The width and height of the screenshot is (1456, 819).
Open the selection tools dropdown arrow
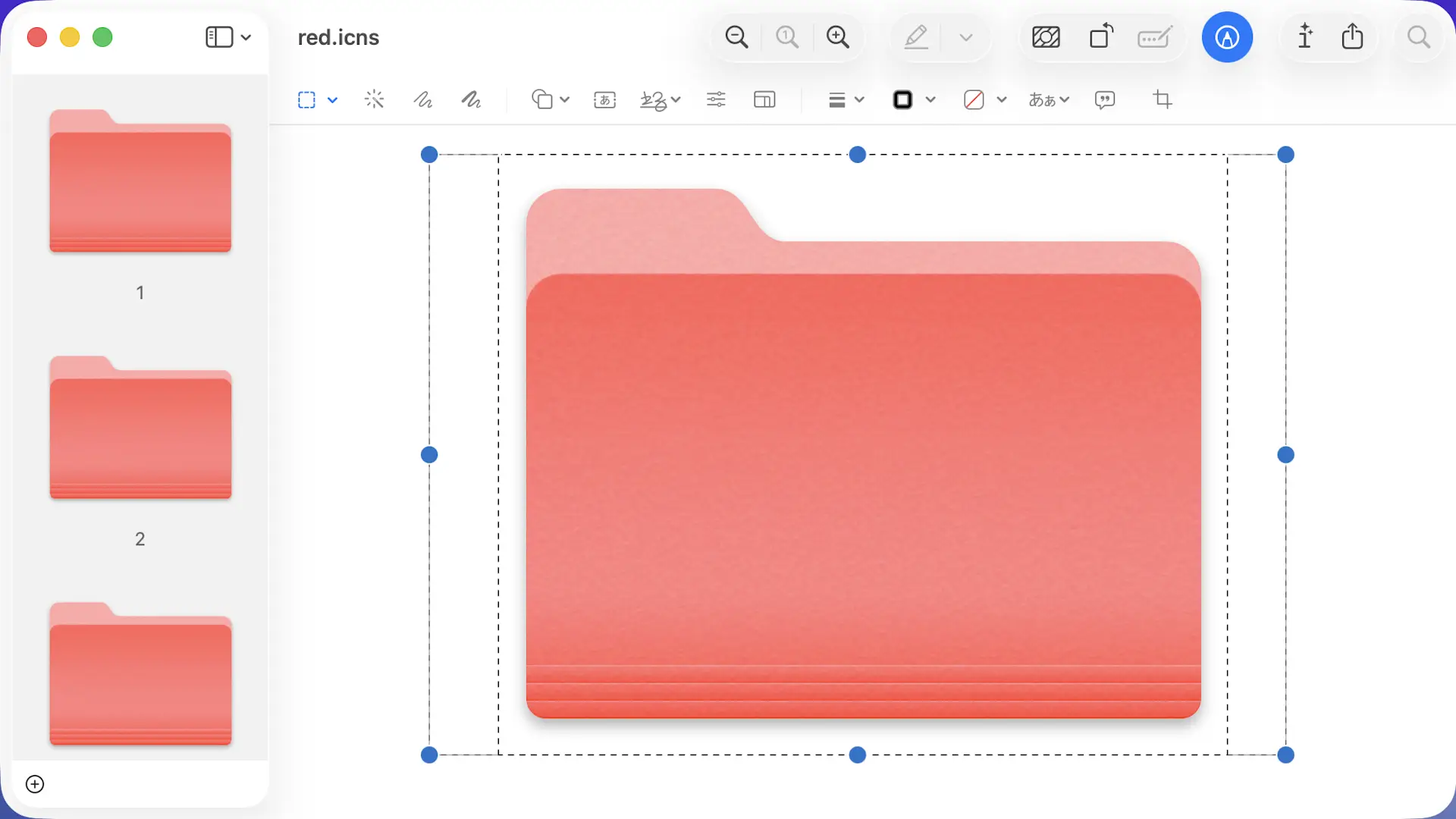[332, 99]
